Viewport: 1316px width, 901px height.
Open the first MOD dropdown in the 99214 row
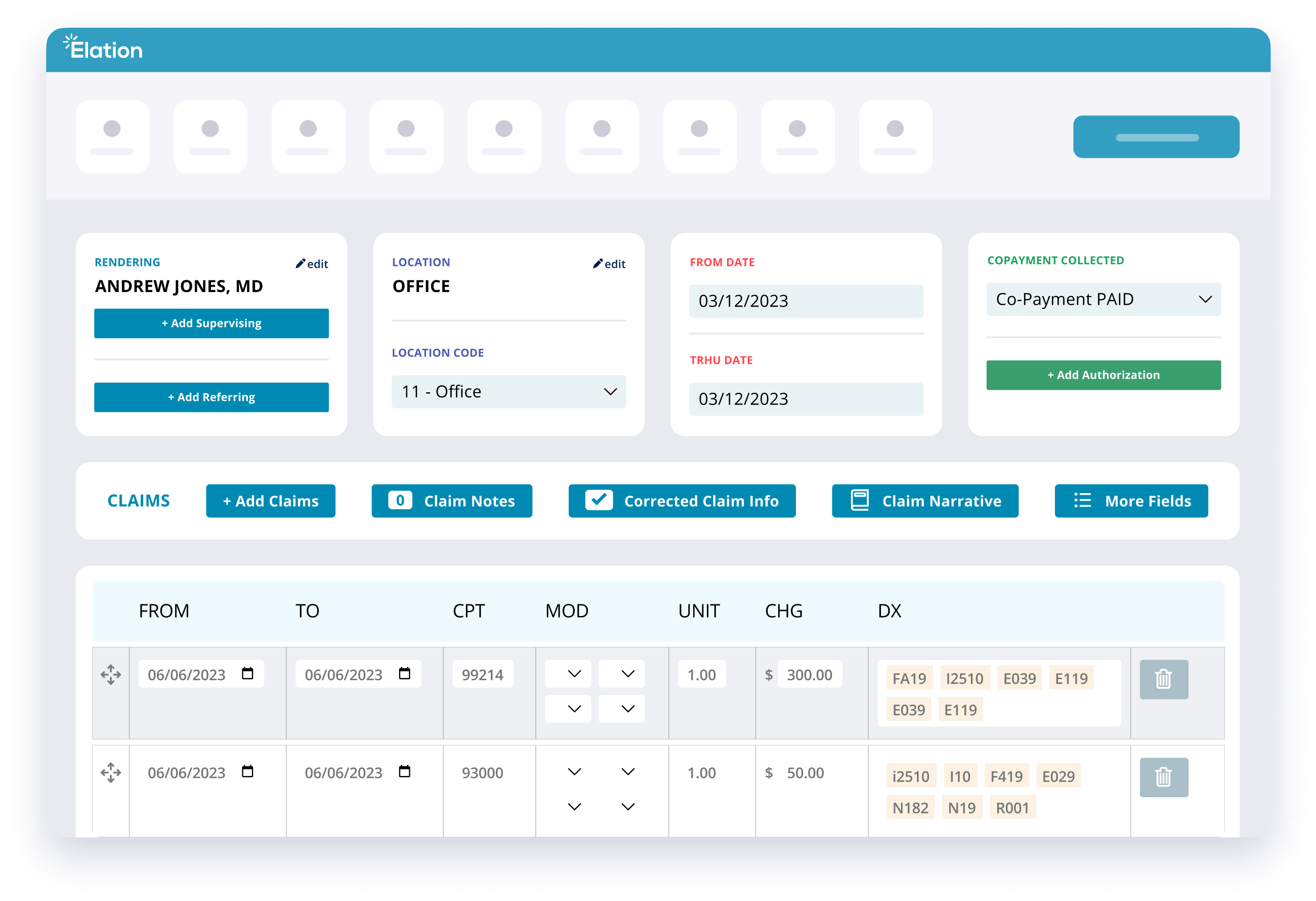click(568, 674)
